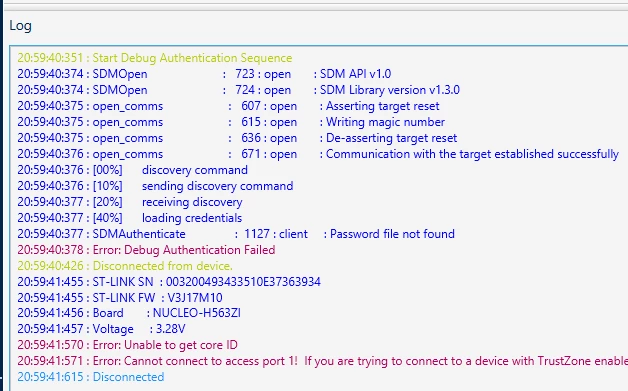The image size is (628, 391).
Task: Click the 'SDM Library version v1.3.0' line
Action: 238,90
